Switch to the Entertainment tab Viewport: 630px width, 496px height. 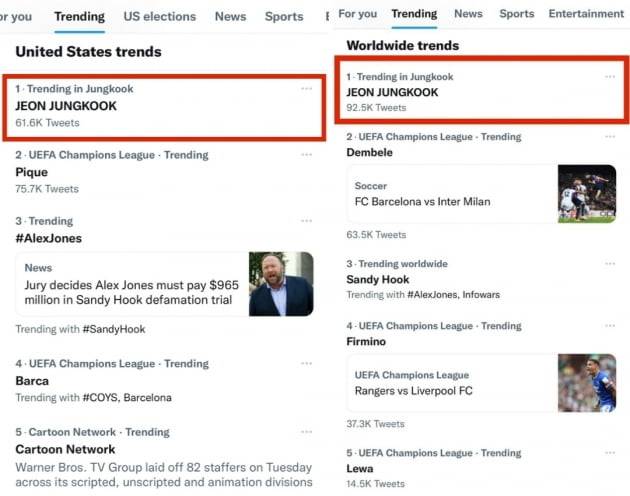click(586, 14)
